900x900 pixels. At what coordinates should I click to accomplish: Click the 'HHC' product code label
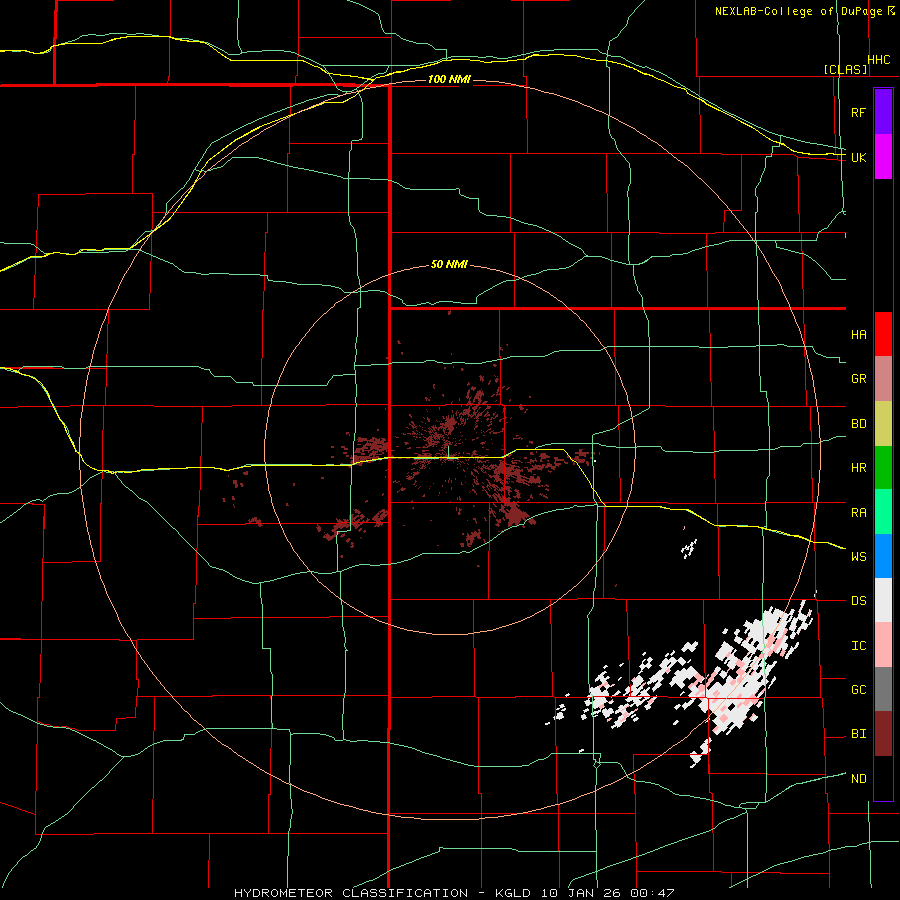coord(878,60)
